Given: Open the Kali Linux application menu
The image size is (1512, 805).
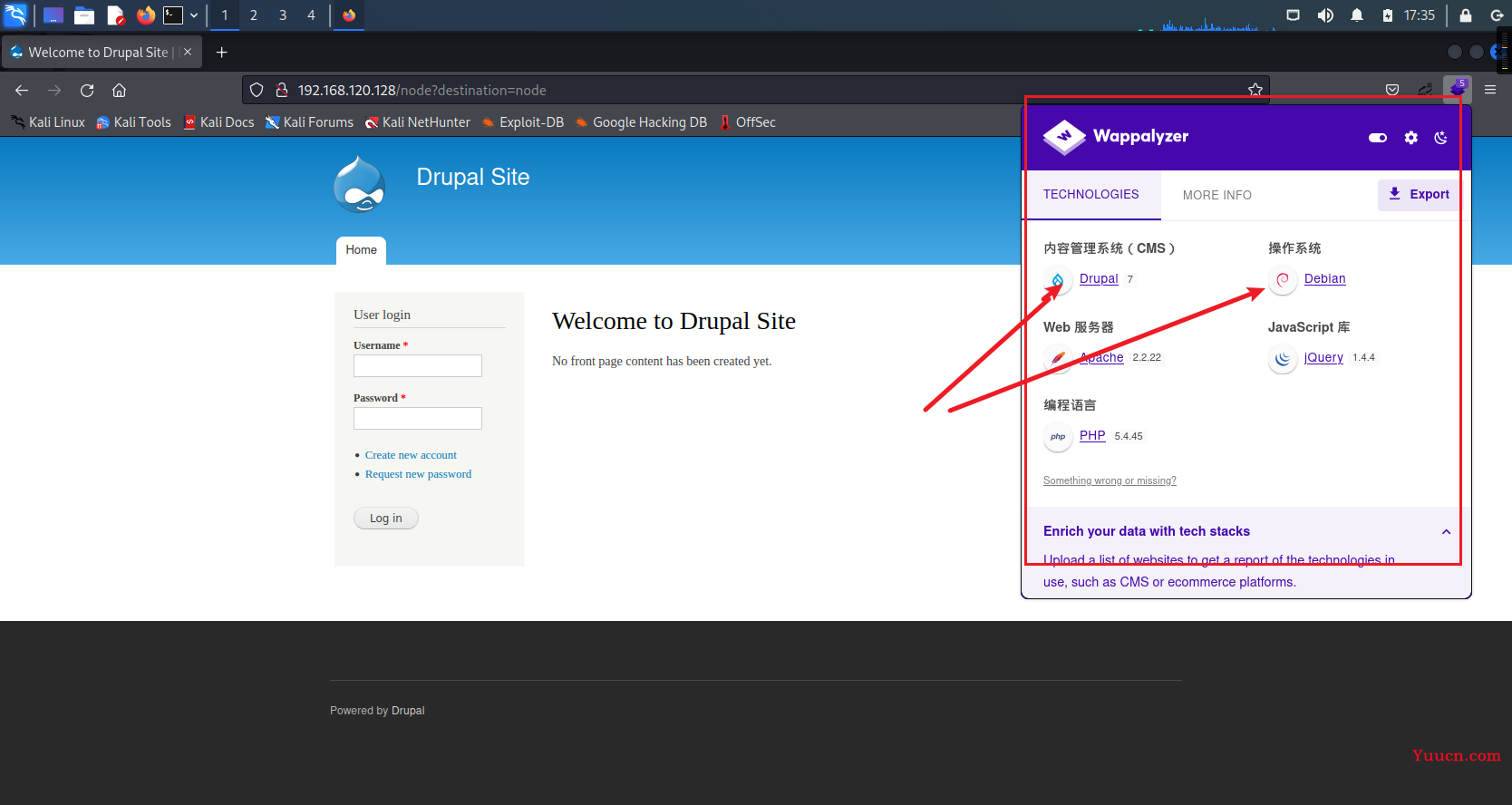Looking at the screenshot, I should coord(16,15).
